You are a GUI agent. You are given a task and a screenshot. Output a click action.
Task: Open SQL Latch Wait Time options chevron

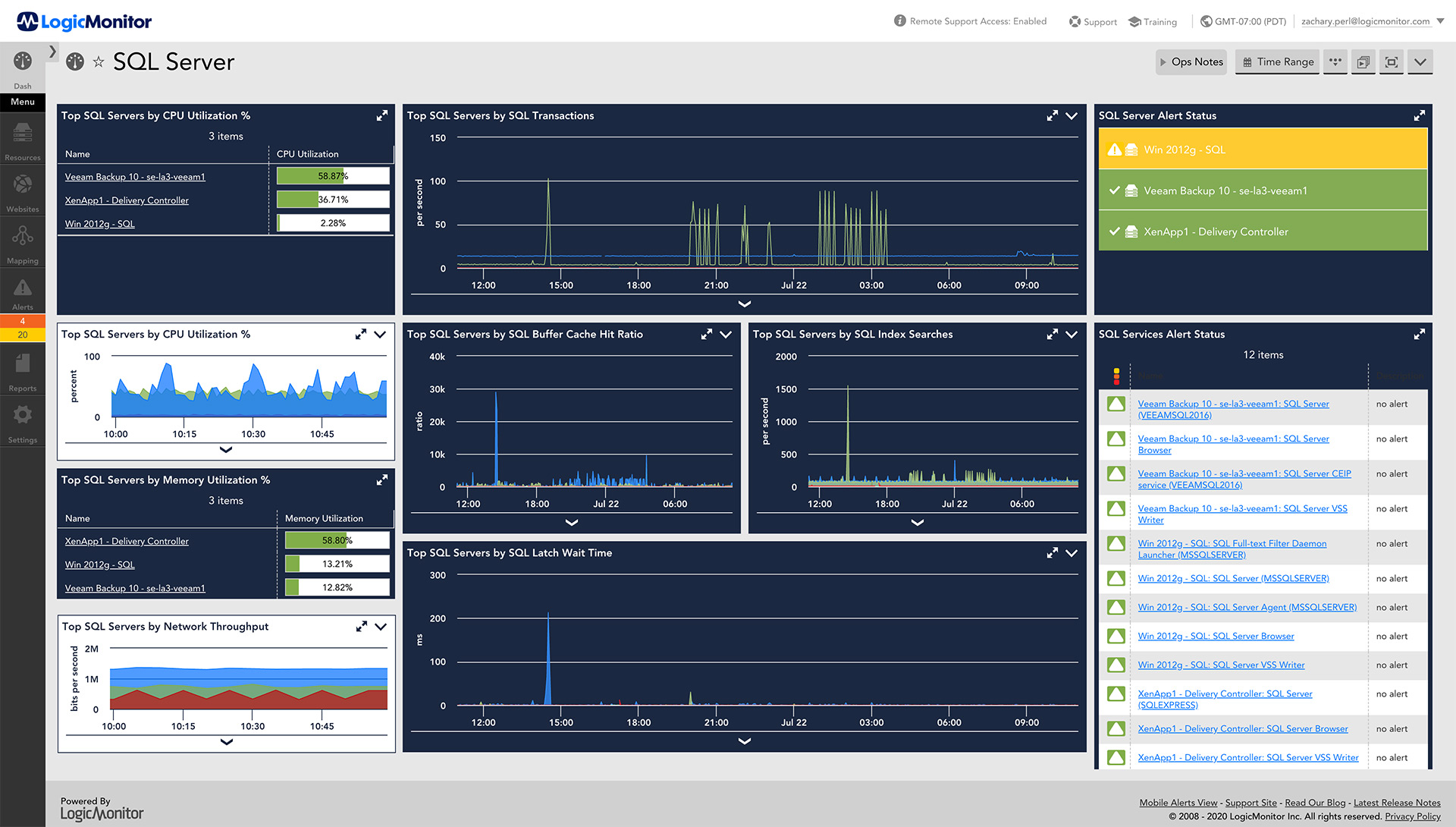(x=1072, y=553)
